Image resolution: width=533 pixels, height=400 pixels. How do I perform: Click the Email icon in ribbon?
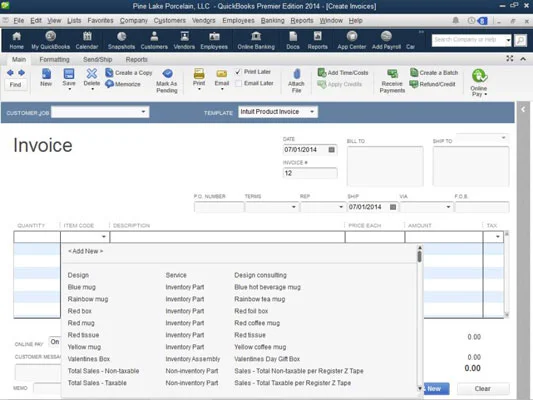(x=222, y=79)
